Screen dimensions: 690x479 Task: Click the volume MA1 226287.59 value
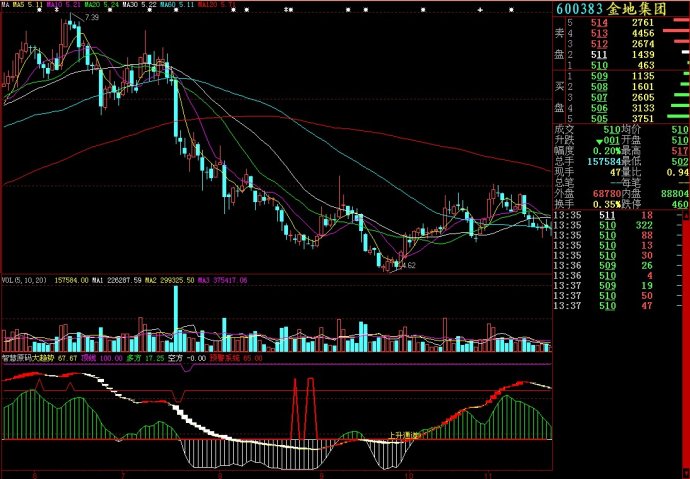coord(118,280)
